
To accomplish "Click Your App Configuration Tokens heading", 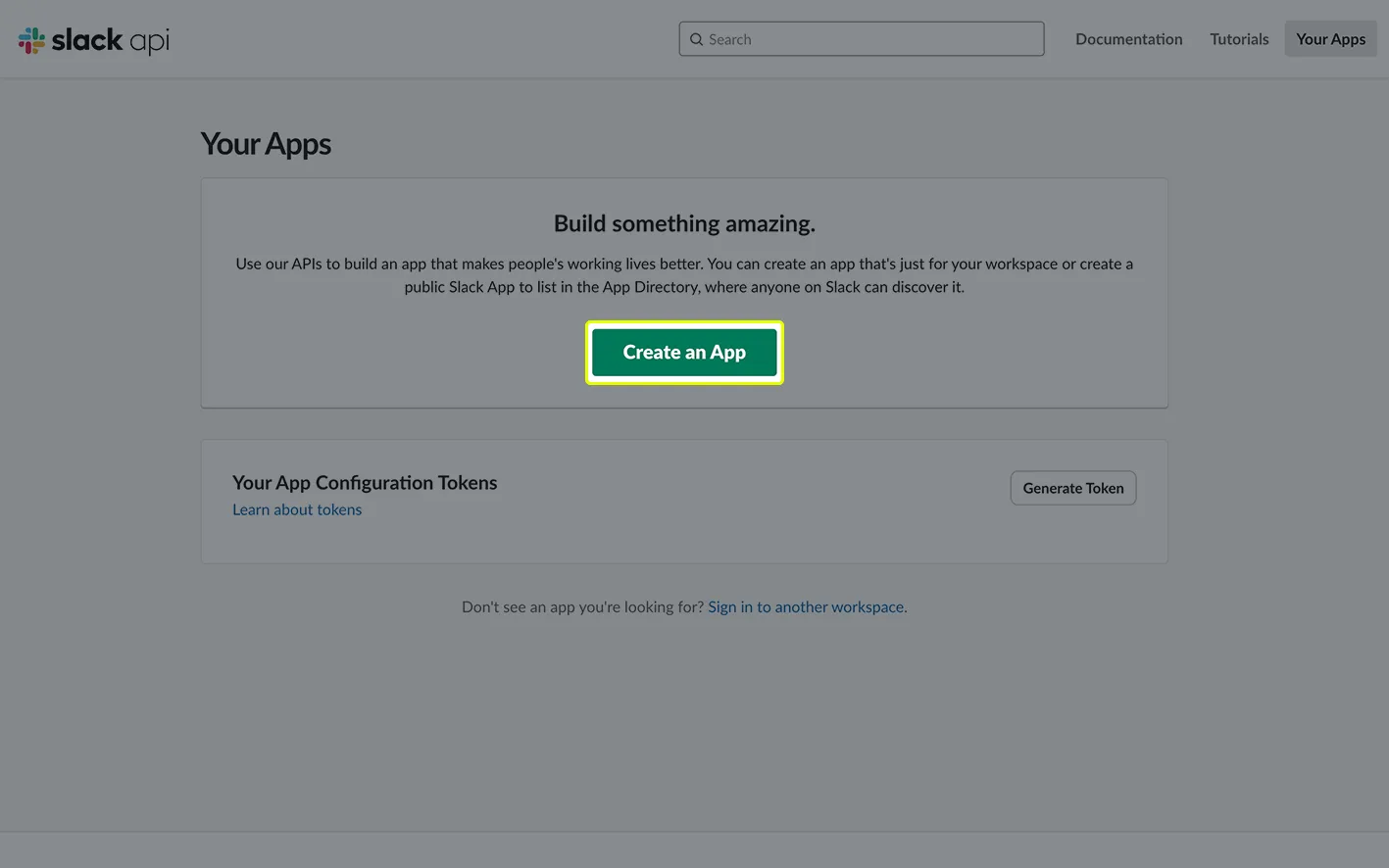I will 365,483.
